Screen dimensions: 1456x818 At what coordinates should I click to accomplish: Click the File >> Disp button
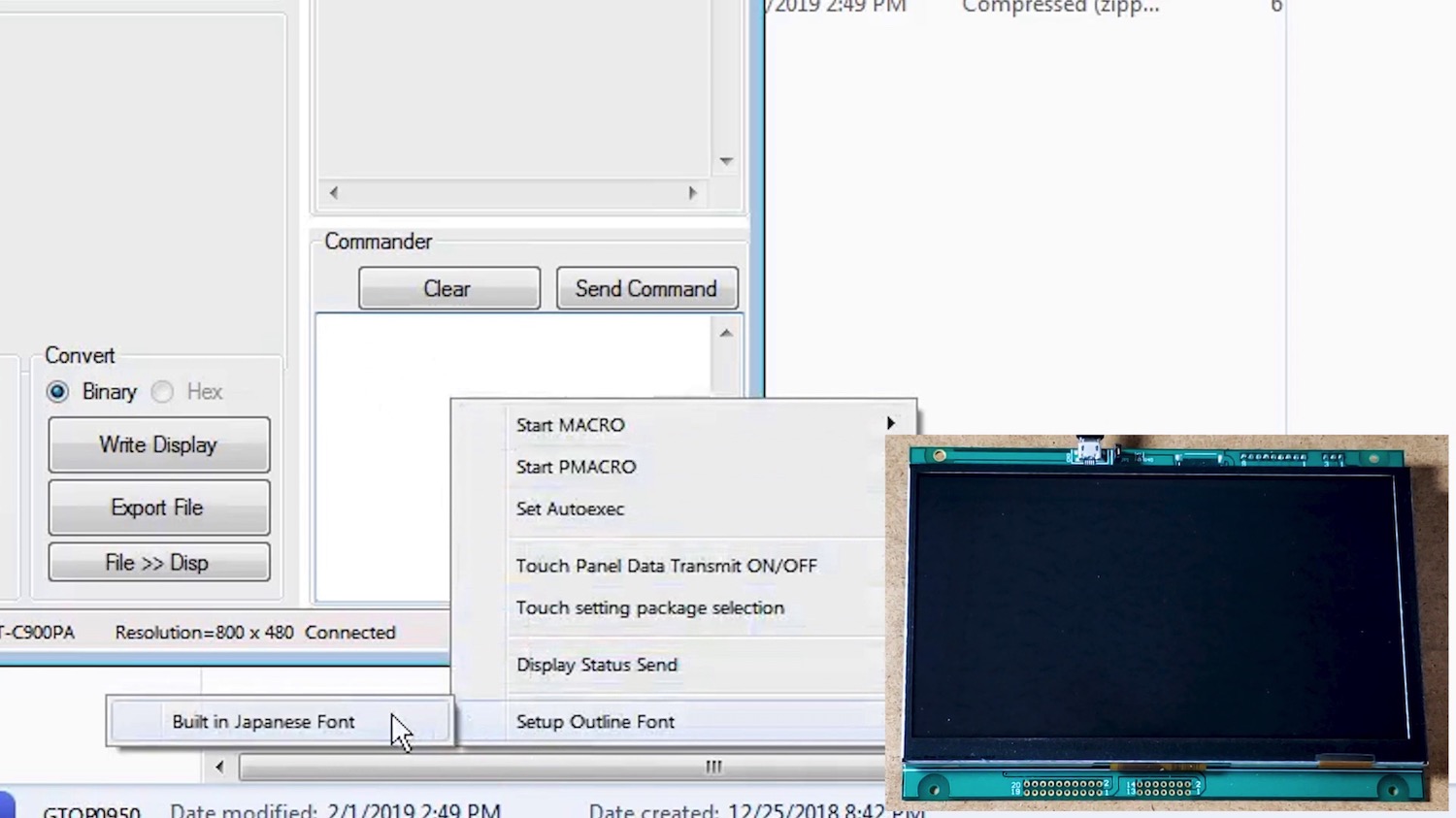(x=159, y=563)
